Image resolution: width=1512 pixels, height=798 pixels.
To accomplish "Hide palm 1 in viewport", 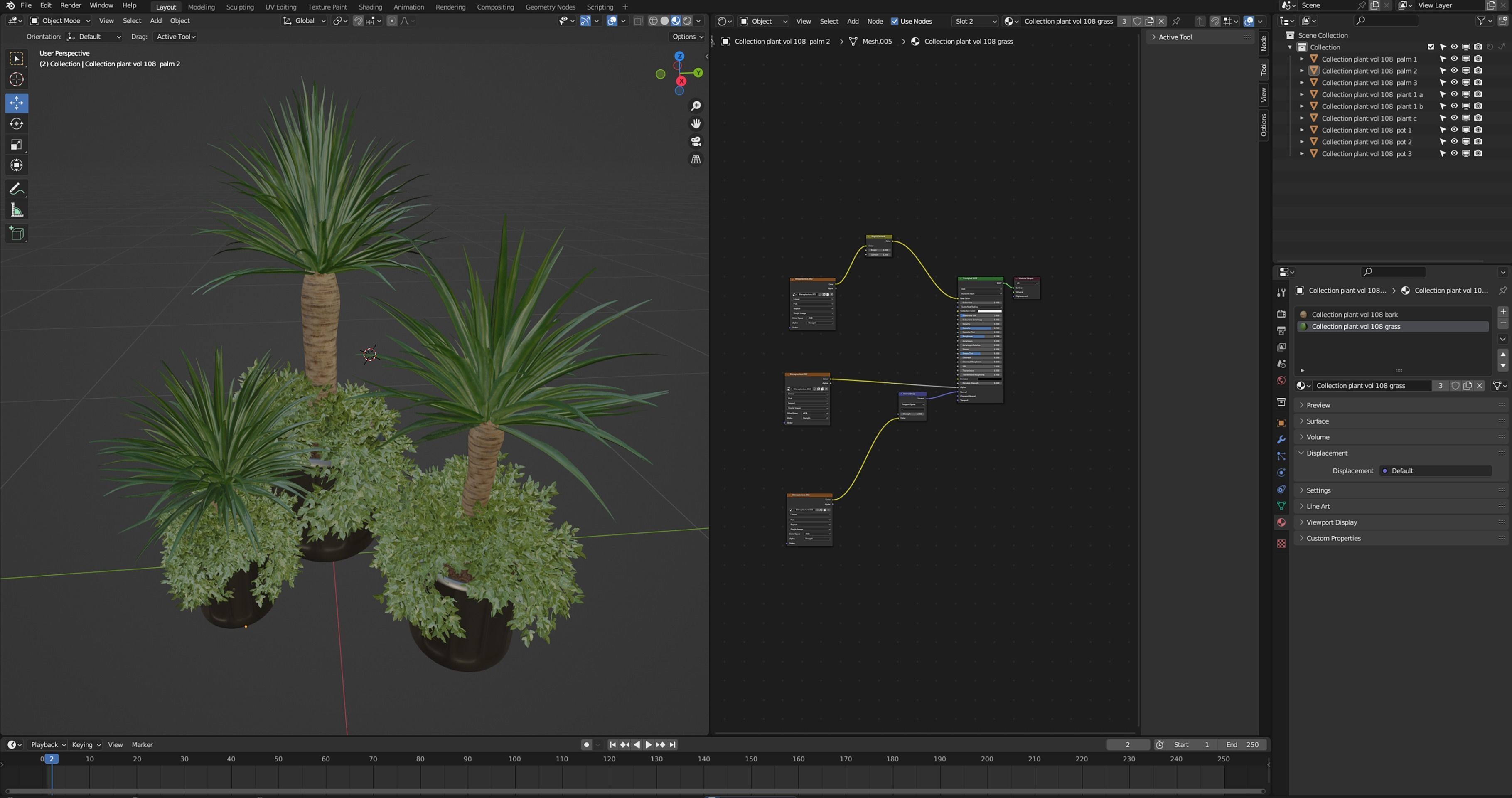I will point(1454,59).
